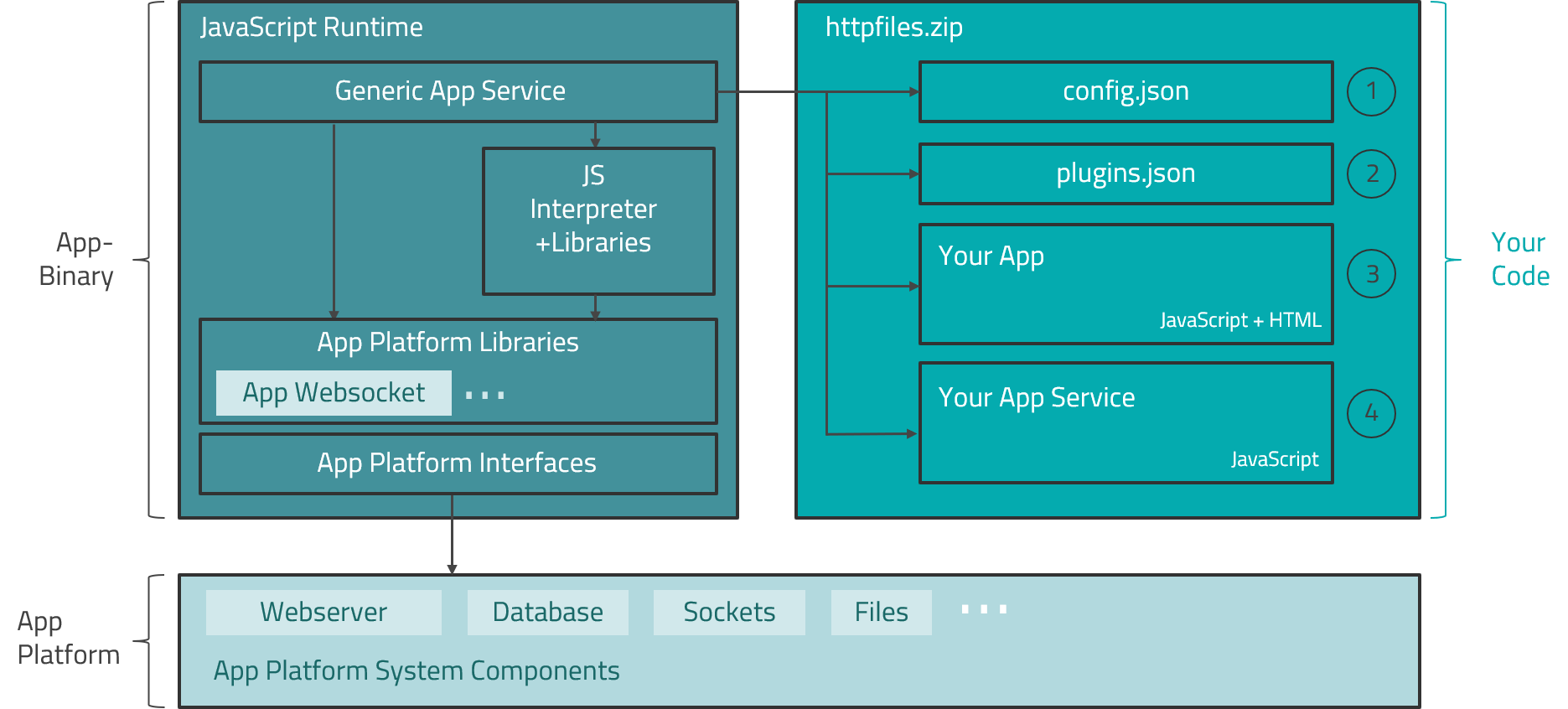This screenshot has height=709, width=1568.
Task: Open the plugins.json file box
Action: [1126, 173]
